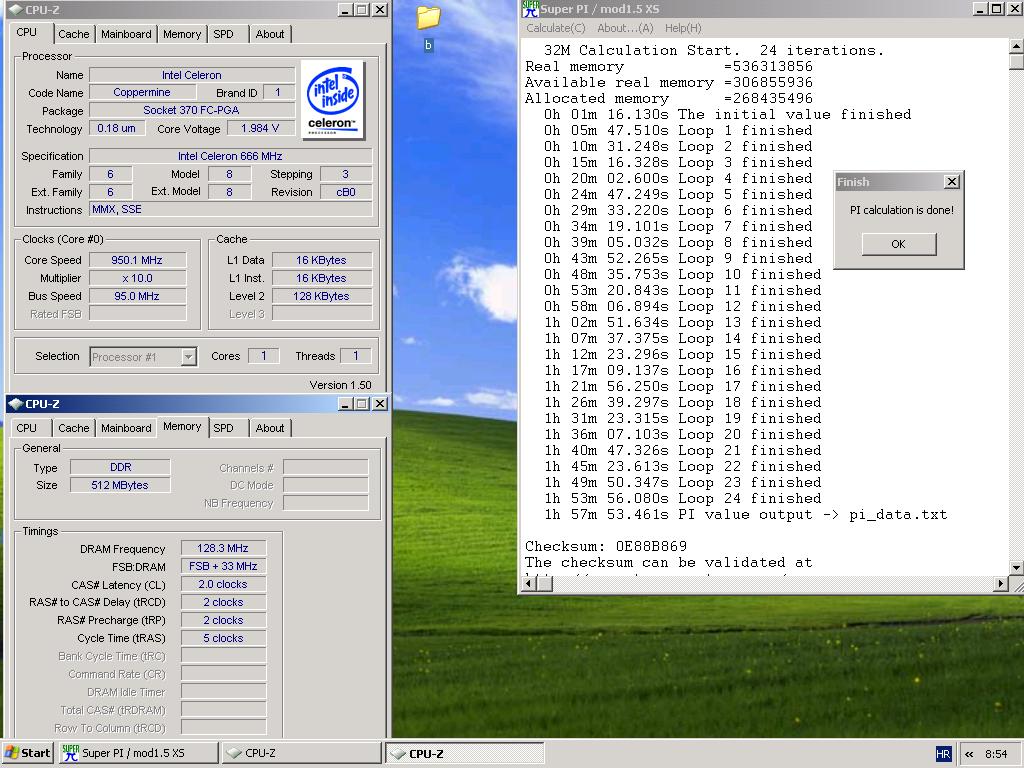Click the 32M Calculation Start line
Viewport: 1024px width, 768px height.
coord(713,50)
